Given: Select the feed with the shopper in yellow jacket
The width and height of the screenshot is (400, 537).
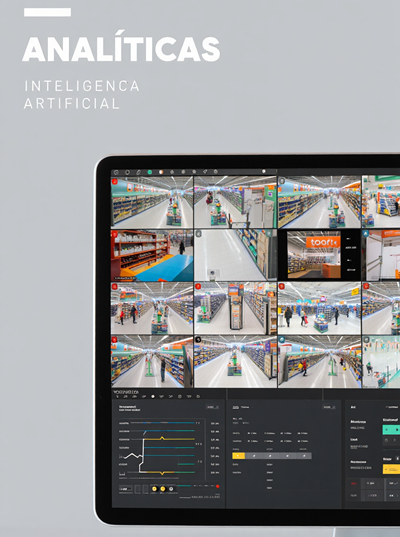Looking at the screenshot, I should pos(319,362).
